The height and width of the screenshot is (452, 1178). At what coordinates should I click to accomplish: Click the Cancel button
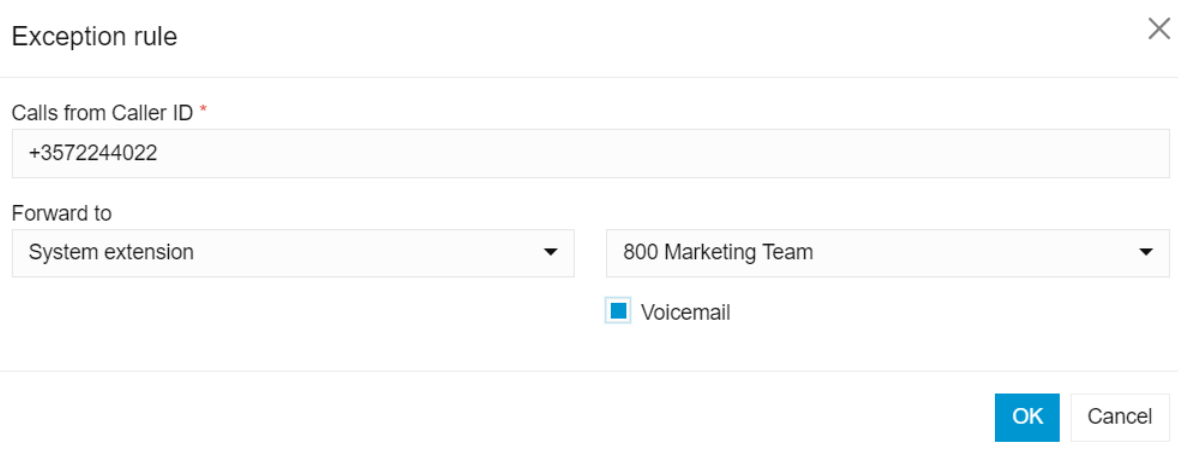pos(1119,417)
